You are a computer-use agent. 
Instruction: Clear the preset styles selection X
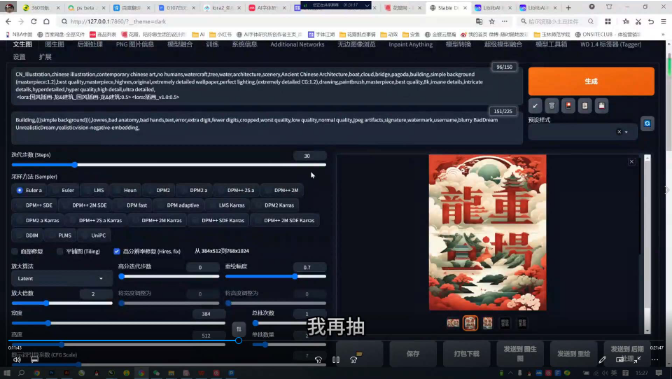(619, 132)
